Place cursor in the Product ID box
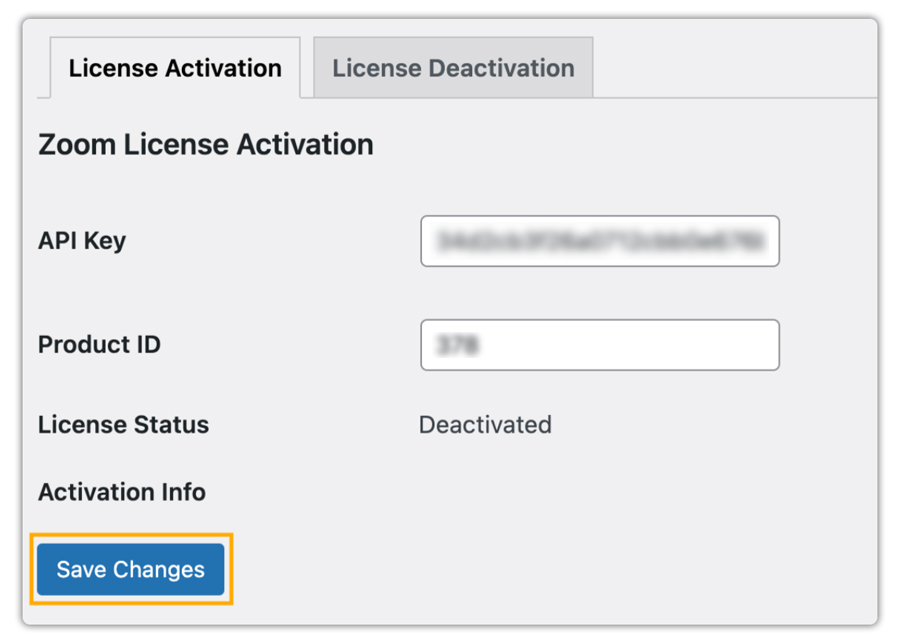900x642 pixels. (x=600, y=344)
